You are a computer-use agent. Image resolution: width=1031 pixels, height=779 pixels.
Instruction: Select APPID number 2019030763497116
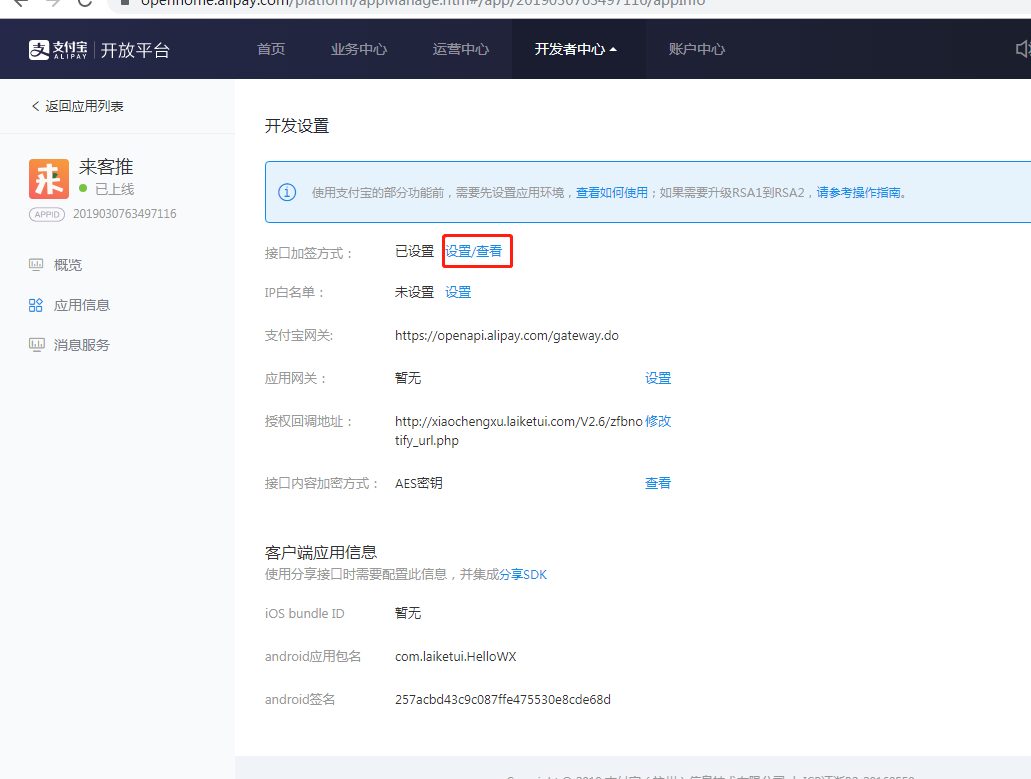coord(124,214)
